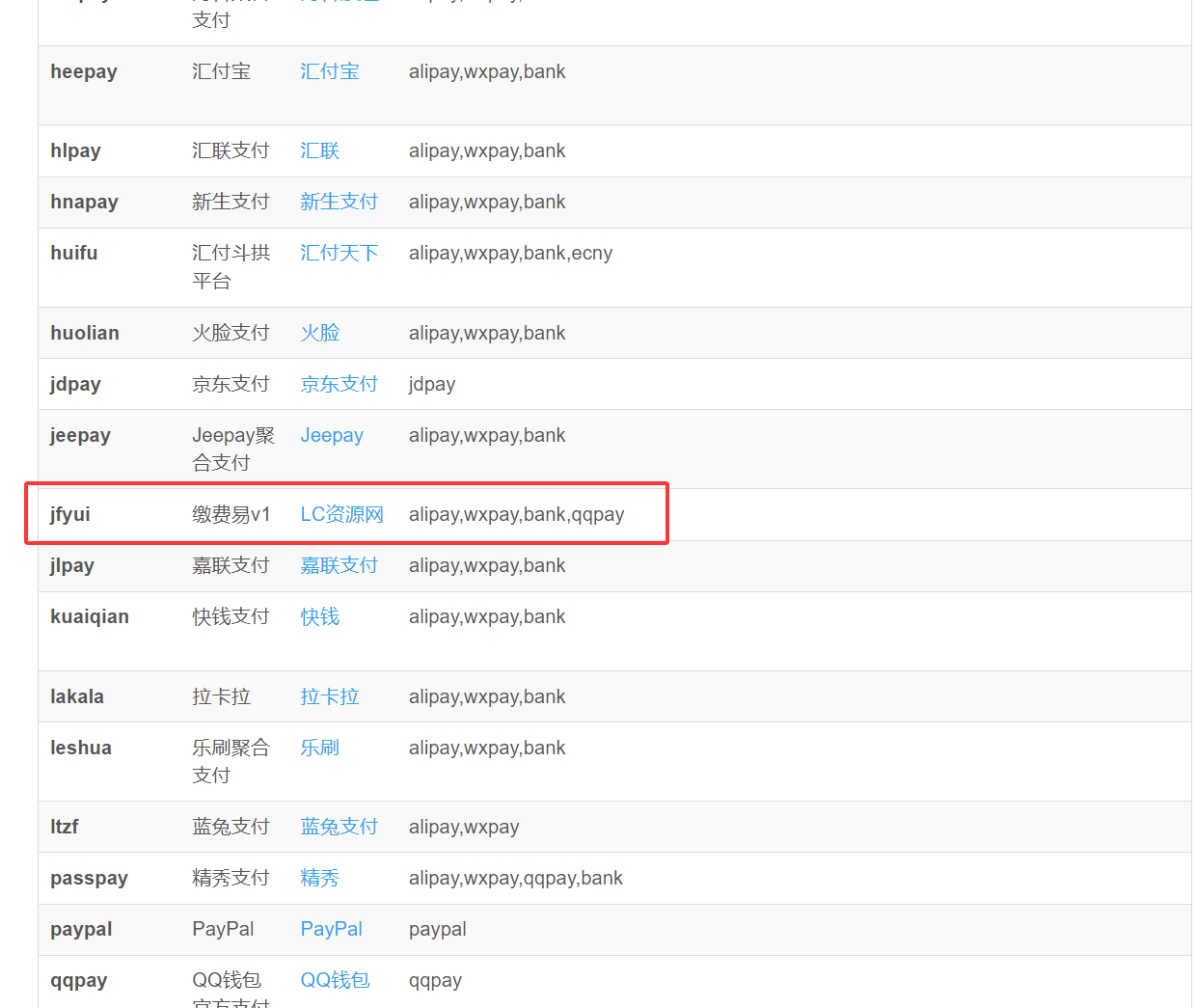Viewport: 1195px width, 1008px height.
Task: Click the blue QQ钱包 link
Action: tap(335, 980)
